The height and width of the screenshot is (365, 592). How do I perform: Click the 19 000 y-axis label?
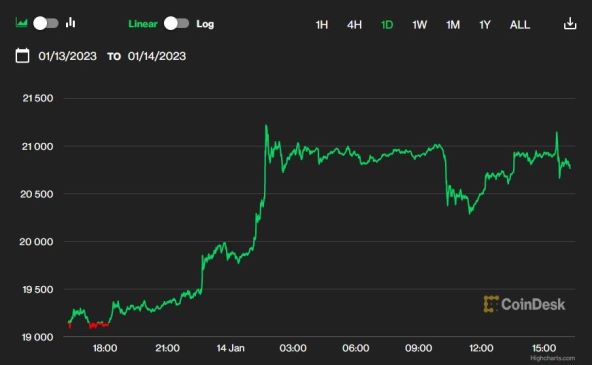(37, 337)
